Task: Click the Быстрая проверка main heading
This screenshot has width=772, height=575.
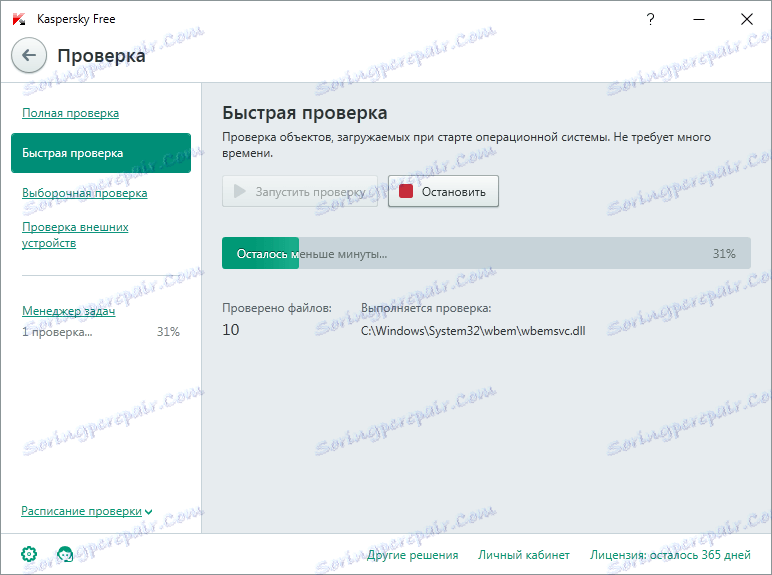Action: (x=305, y=113)
